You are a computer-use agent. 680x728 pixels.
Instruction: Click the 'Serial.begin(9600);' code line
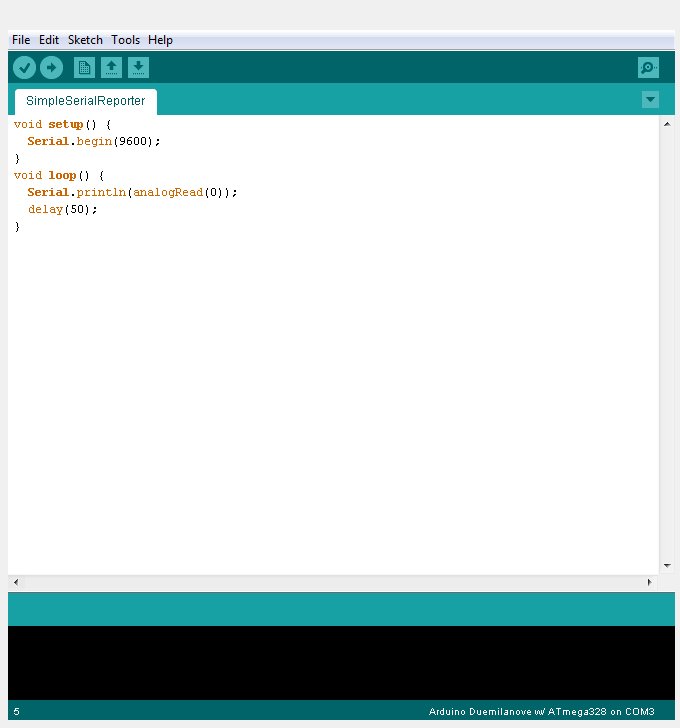point(94,141)
